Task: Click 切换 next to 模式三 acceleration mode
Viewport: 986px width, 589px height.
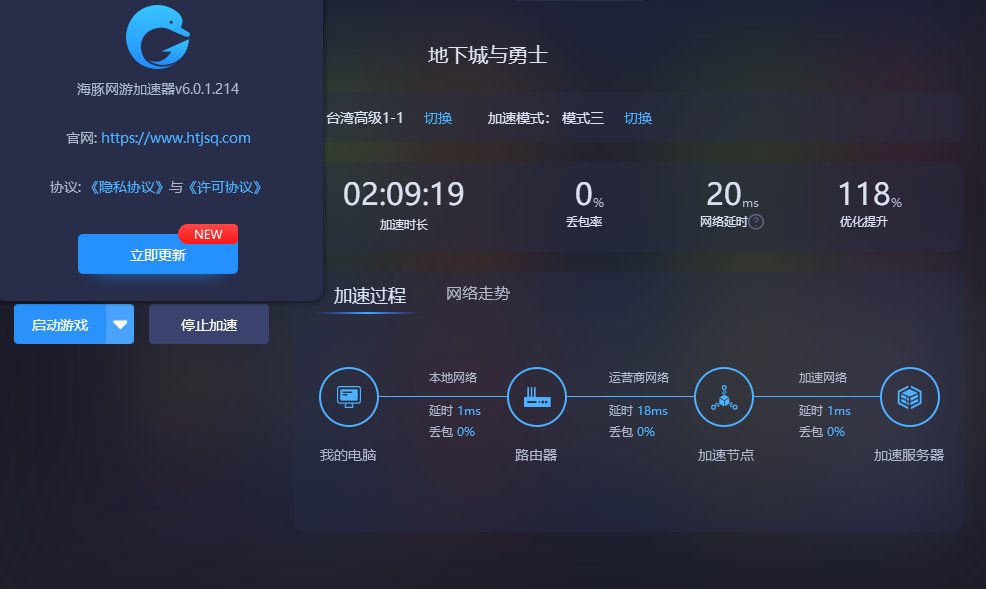Action: pyautogui.click(x=638, y=118)
